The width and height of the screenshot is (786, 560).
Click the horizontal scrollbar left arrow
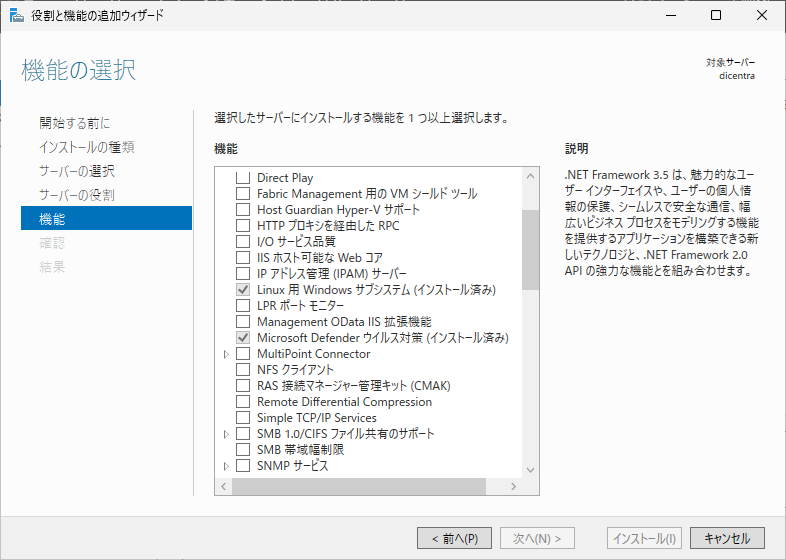[x=223, y=486]
